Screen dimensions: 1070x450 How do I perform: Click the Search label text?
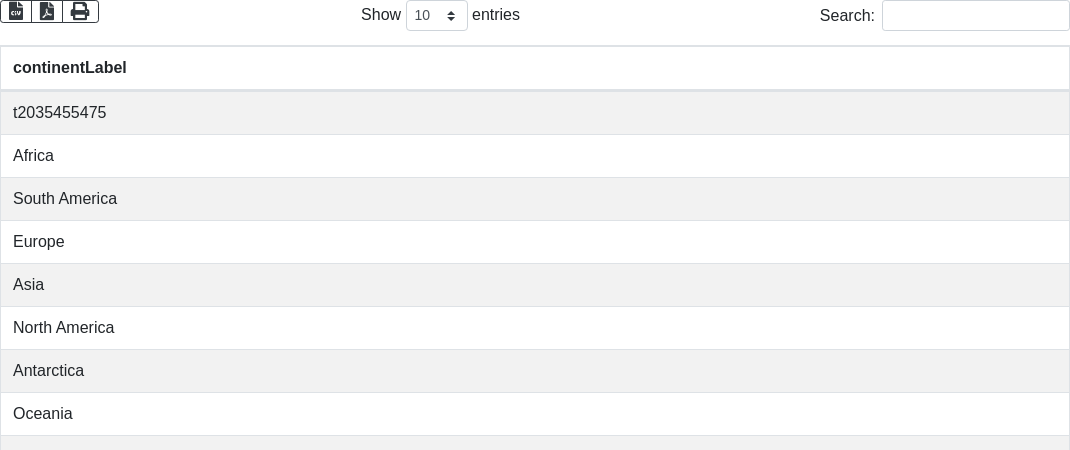coord(846,15)
